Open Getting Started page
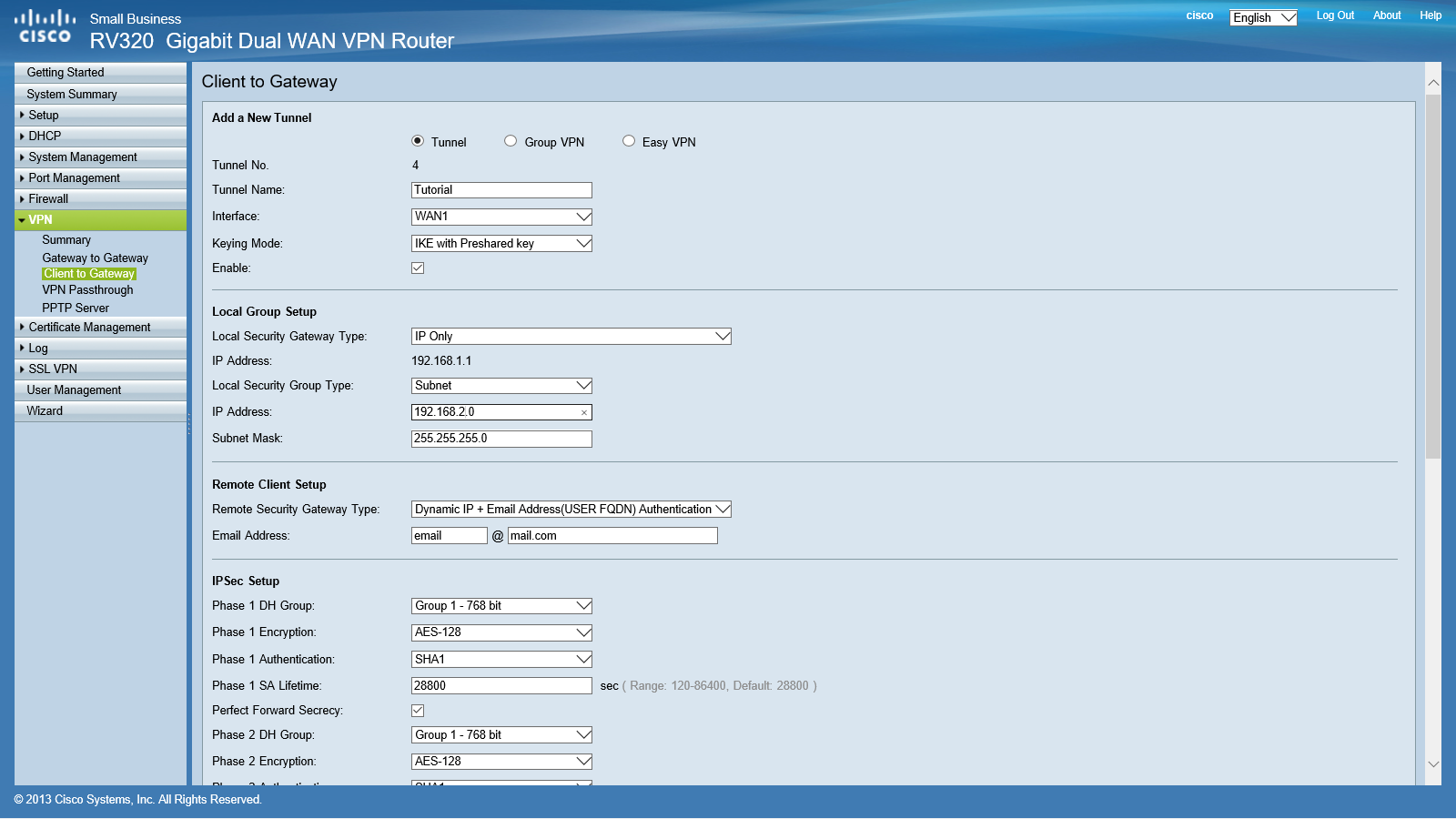 pos(100,73)
